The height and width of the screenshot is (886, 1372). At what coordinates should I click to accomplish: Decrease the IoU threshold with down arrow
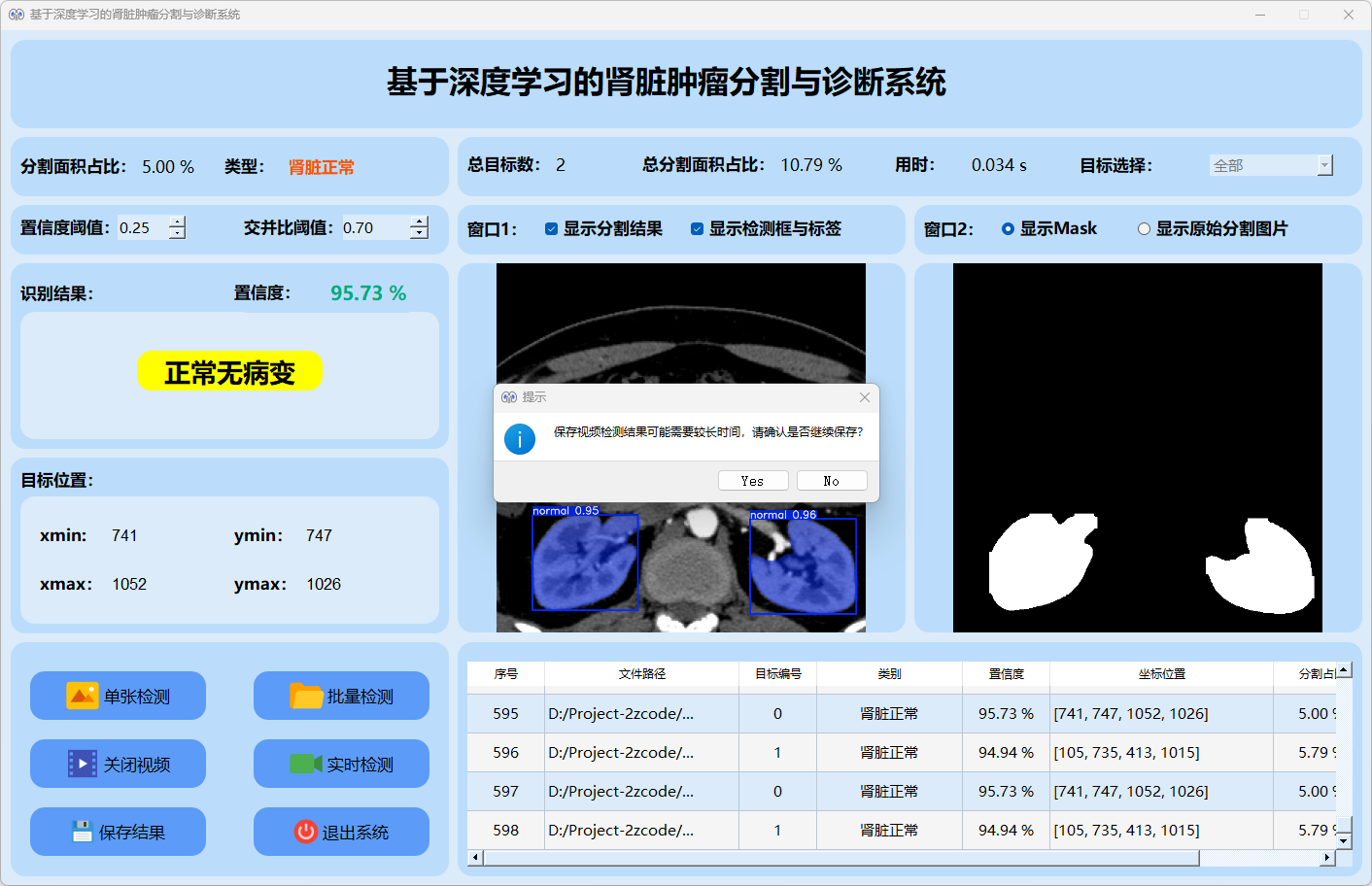[419, 234]
